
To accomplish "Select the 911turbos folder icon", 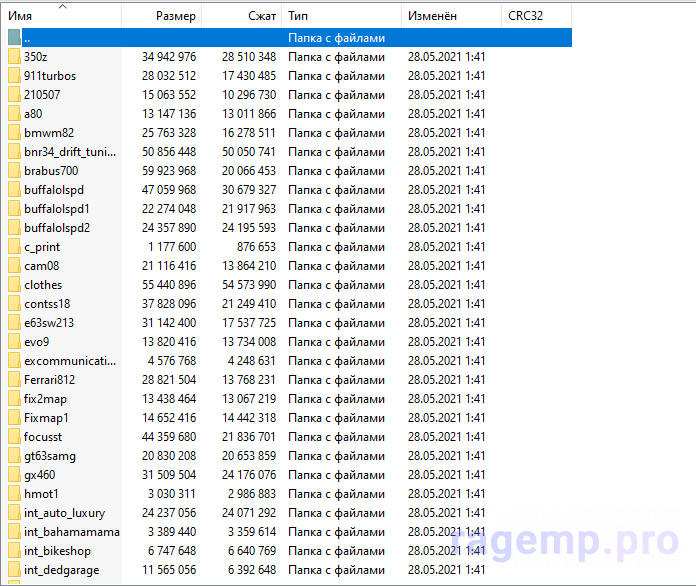I will pyautogui.click(x=14, y=76).
